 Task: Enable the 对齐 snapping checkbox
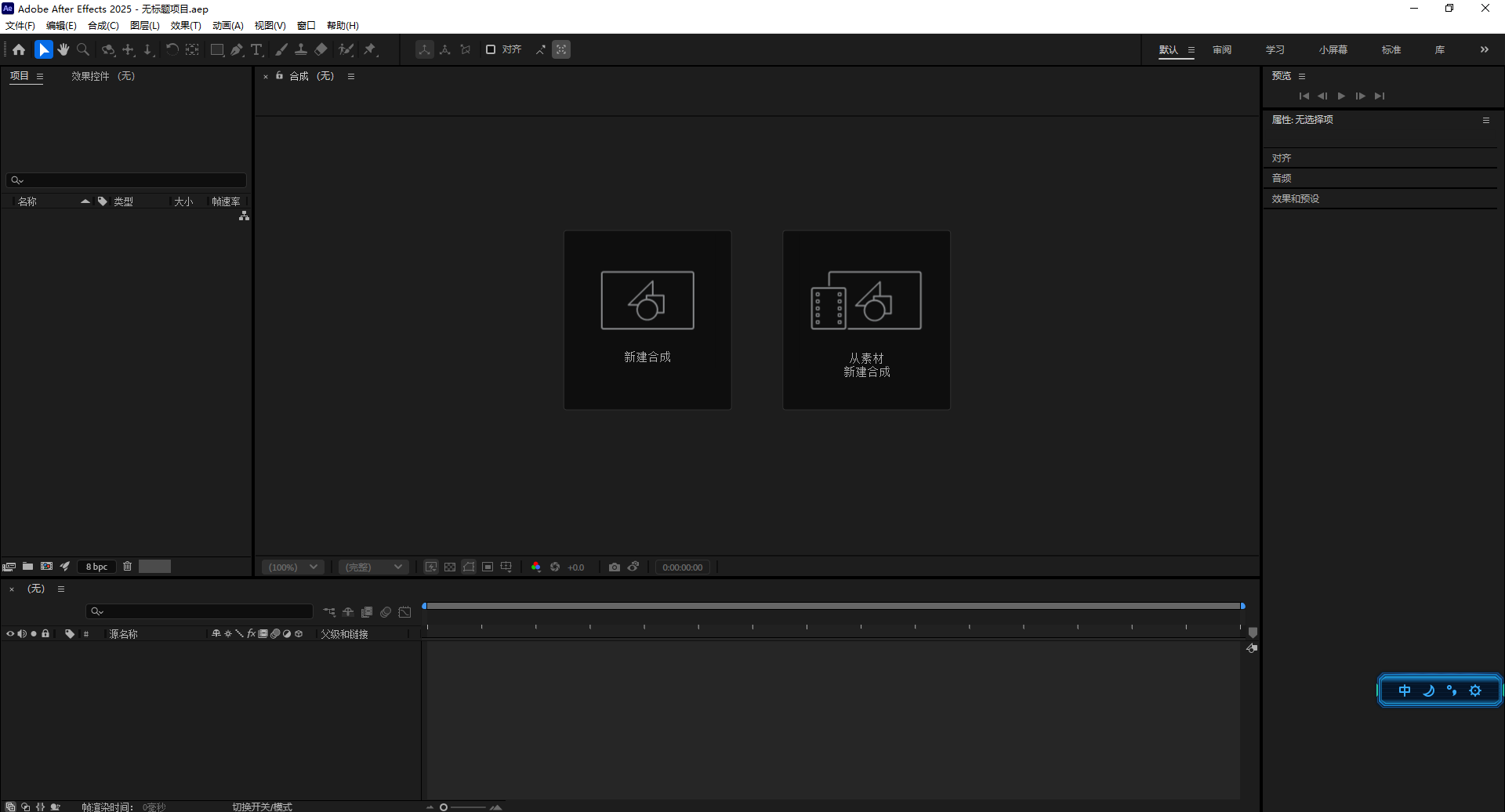click(x=491, y=49)
